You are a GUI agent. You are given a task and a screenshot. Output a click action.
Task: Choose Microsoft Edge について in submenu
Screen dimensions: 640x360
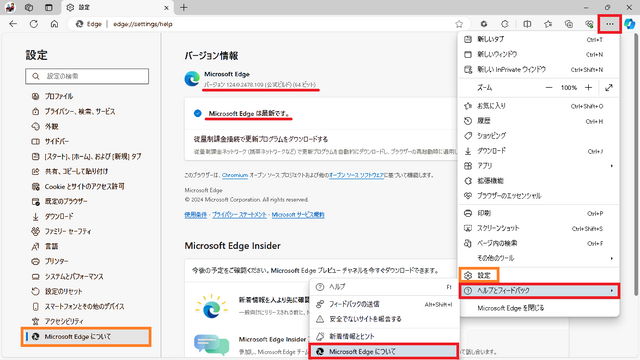(384, 351)
